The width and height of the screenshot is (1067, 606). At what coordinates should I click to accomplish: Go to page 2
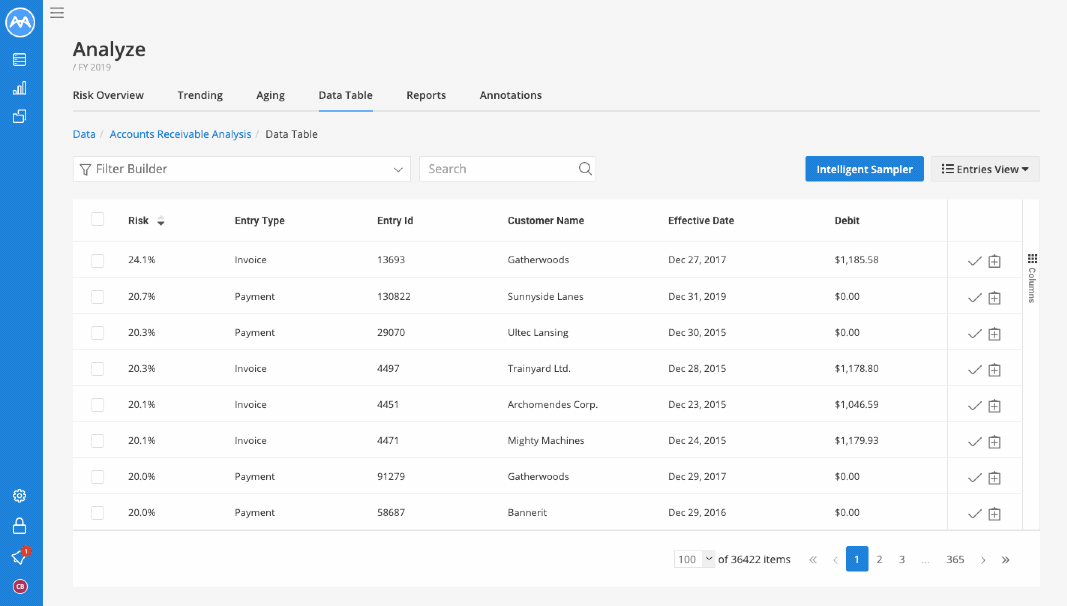[x=879, y=559]
